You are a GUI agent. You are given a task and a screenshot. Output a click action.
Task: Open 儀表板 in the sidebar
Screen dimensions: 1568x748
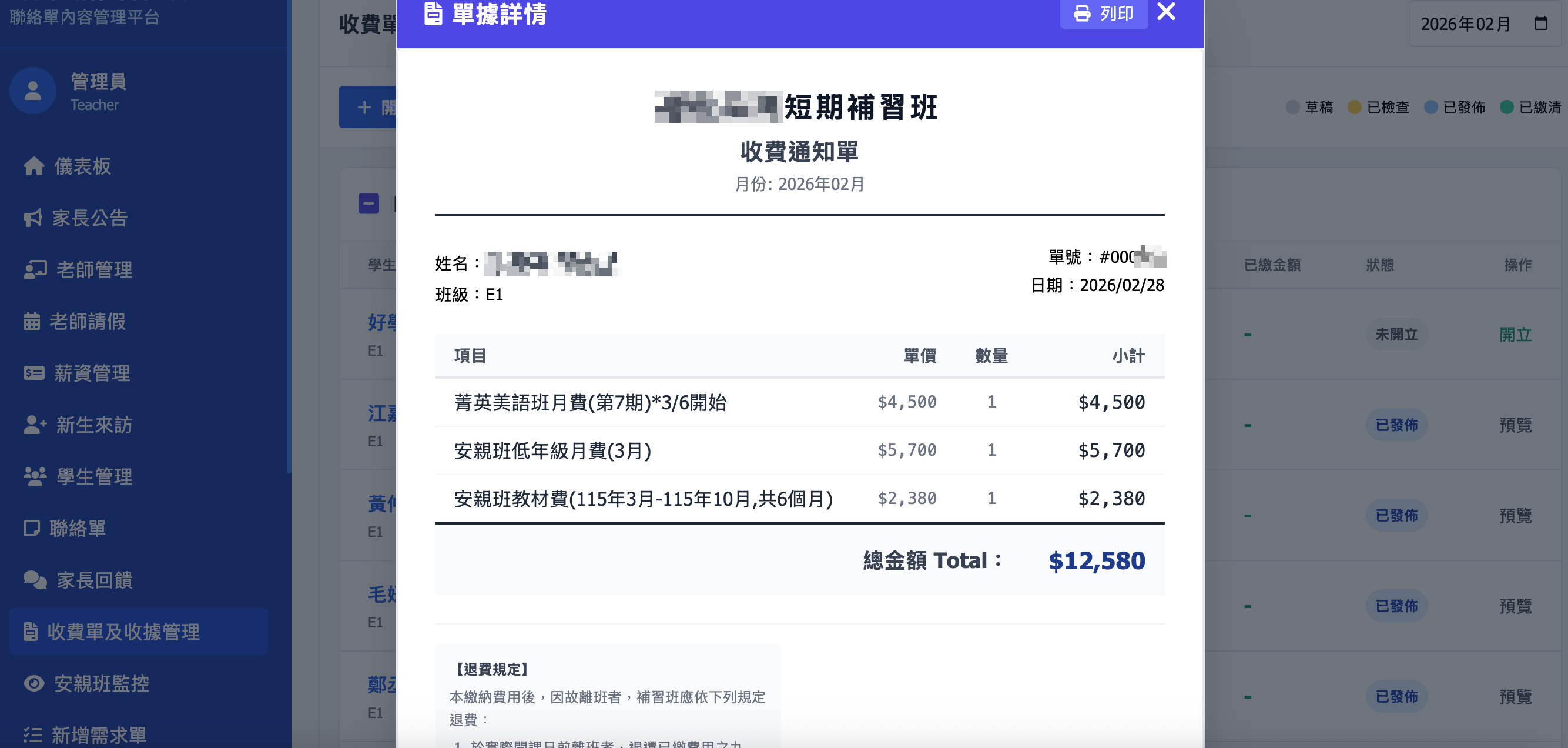(139, 166)
